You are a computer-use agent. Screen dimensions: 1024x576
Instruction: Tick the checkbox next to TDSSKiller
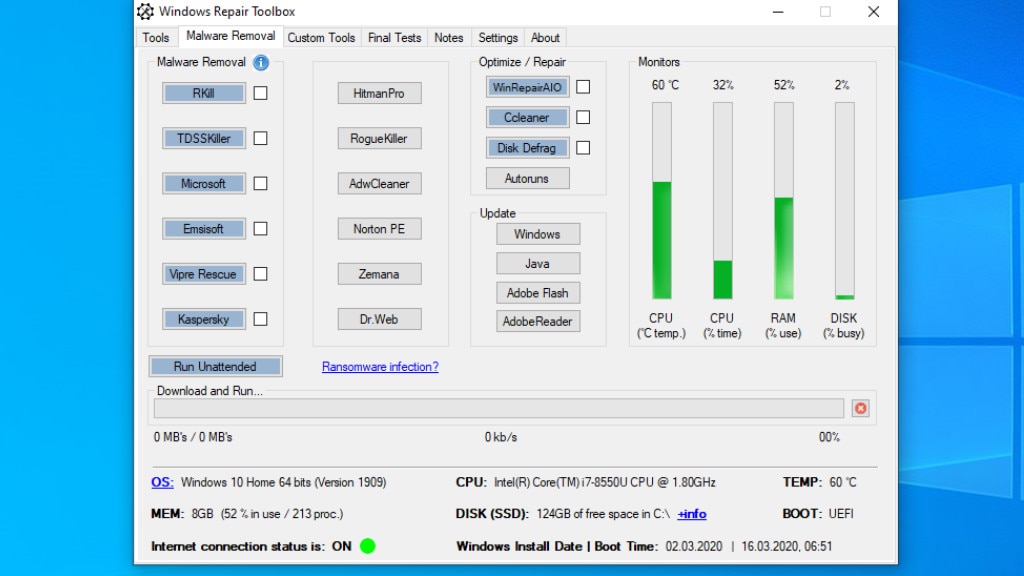tap(261, 138)
